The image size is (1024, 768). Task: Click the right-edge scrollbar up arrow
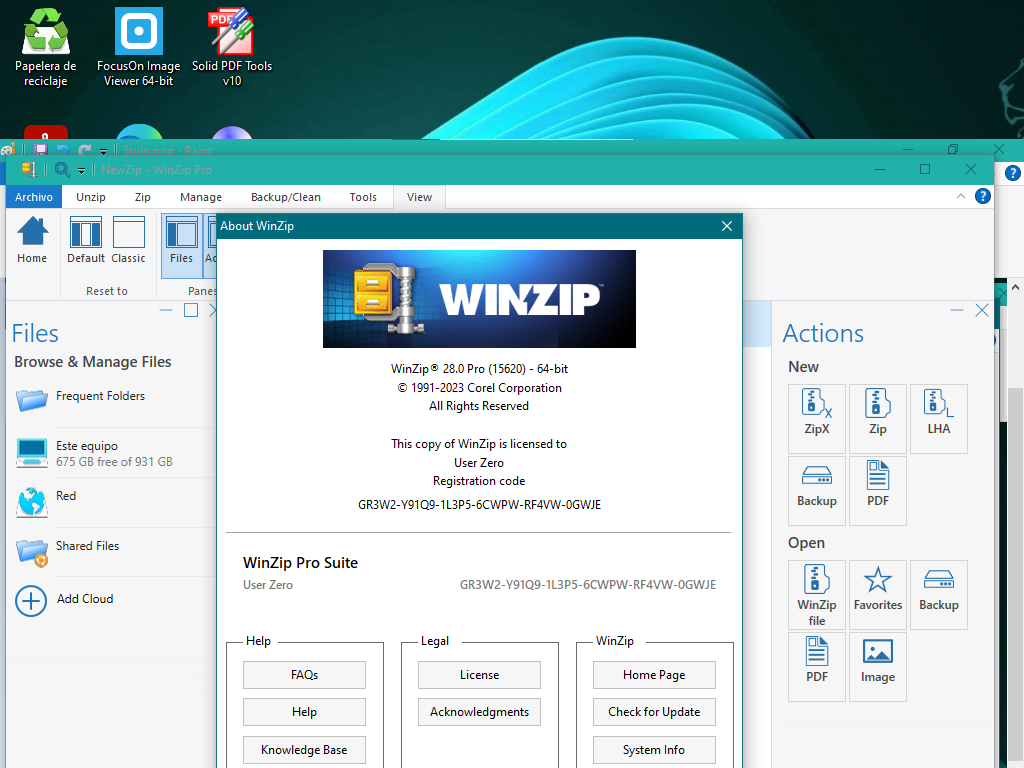[1015, 287]
